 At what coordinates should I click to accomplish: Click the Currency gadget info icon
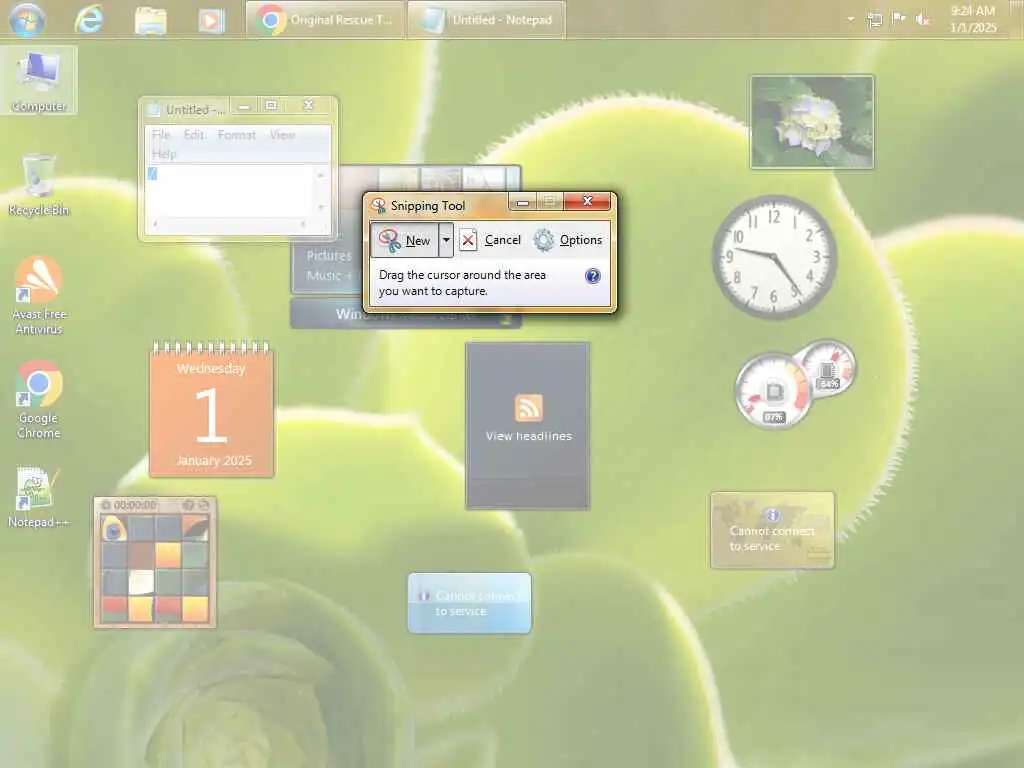pyautogui.click(x=771, y=515)
